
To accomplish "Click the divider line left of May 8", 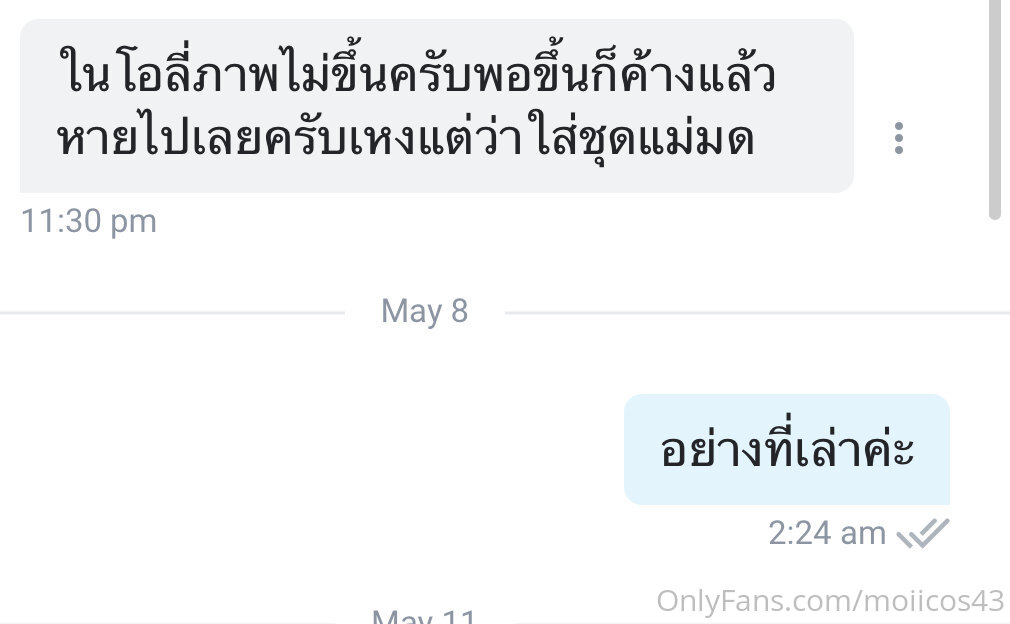I will 173,314.
